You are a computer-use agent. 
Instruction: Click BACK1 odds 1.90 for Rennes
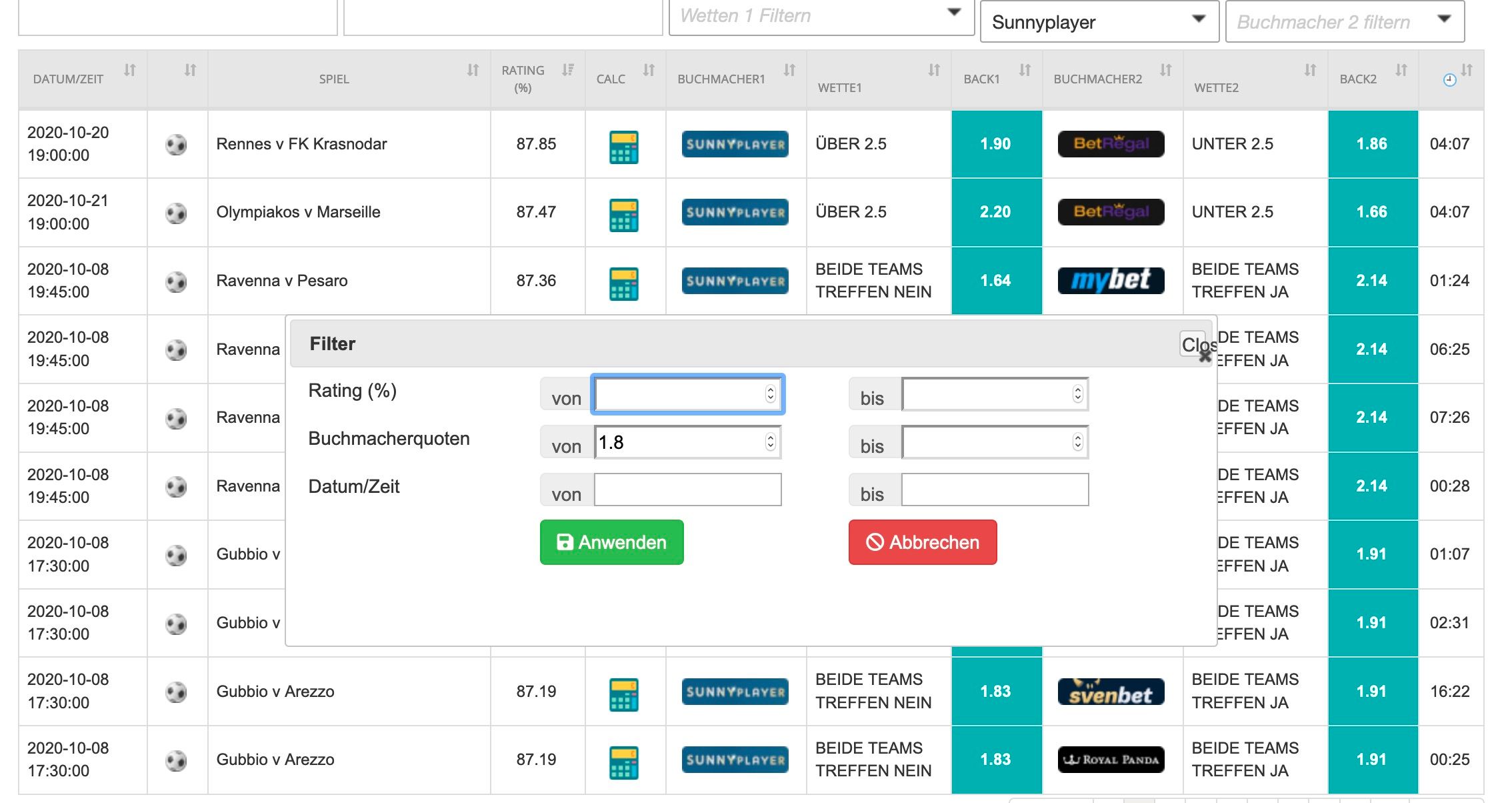tap(996, 144)
